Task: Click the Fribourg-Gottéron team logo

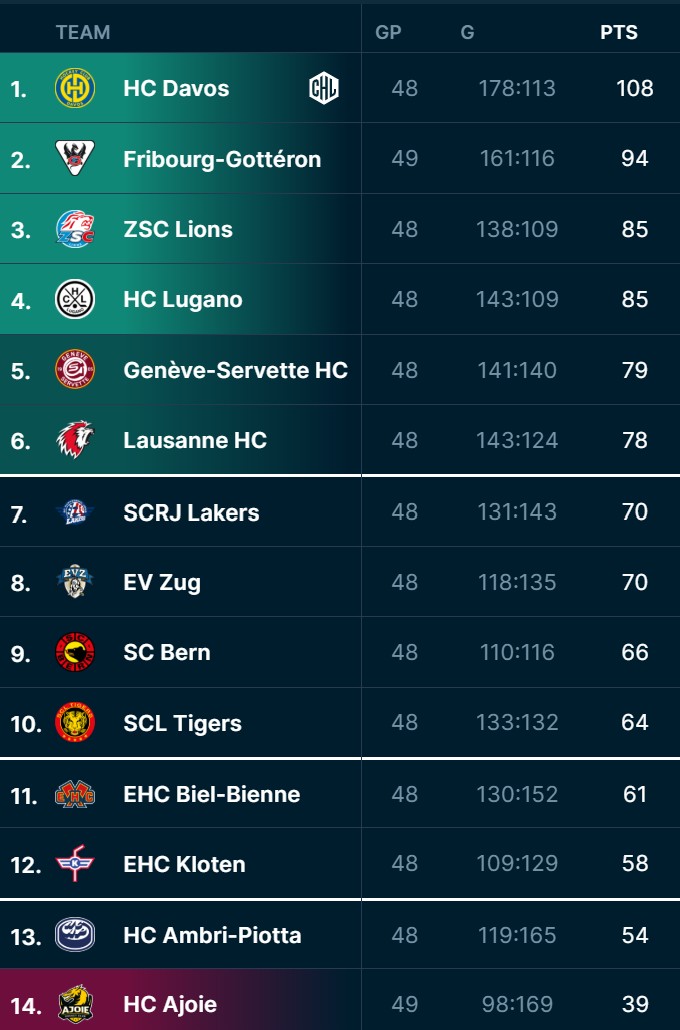Action: pos(75,159)
